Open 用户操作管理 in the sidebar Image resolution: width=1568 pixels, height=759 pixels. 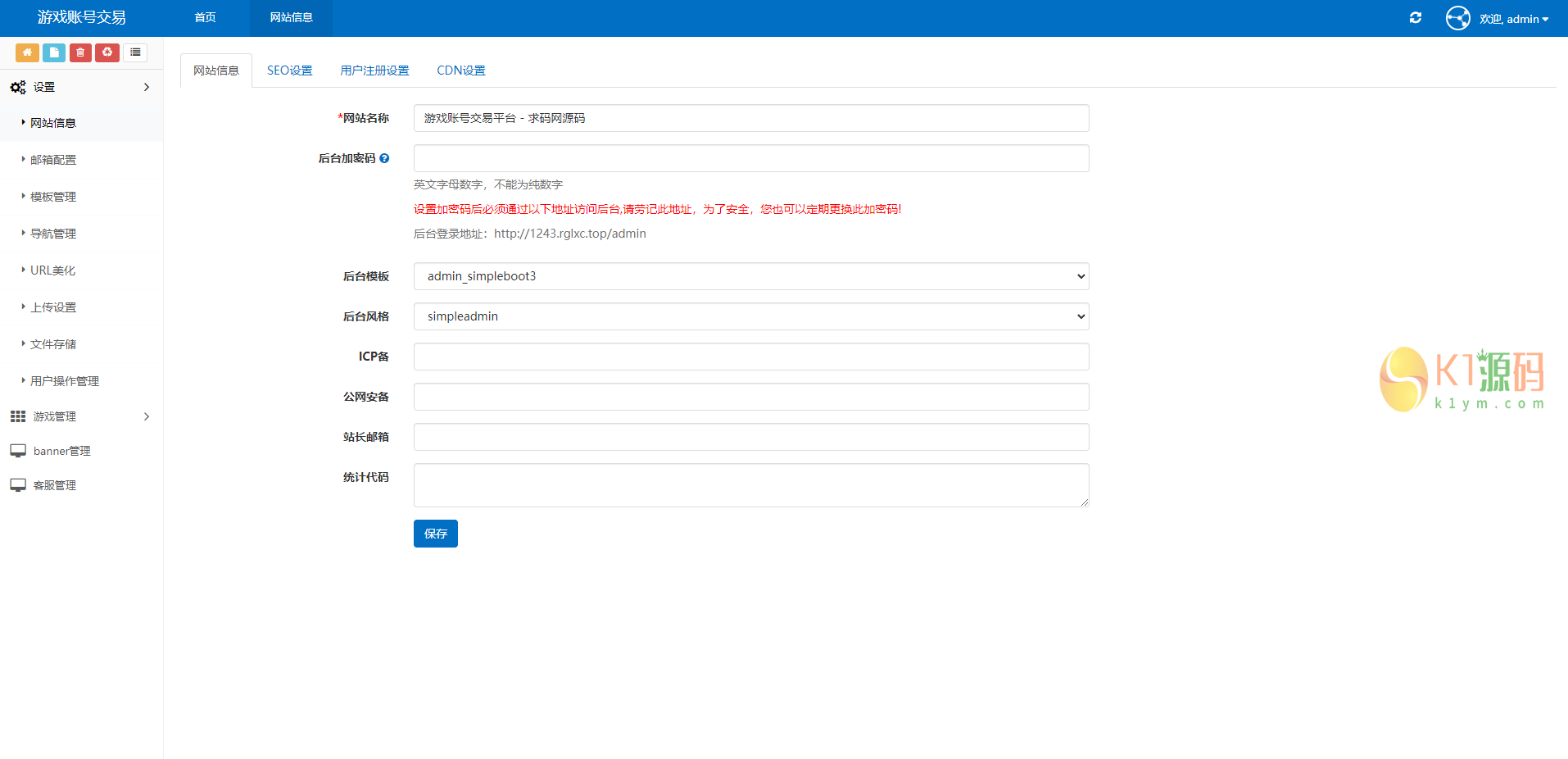click(65, 381)
